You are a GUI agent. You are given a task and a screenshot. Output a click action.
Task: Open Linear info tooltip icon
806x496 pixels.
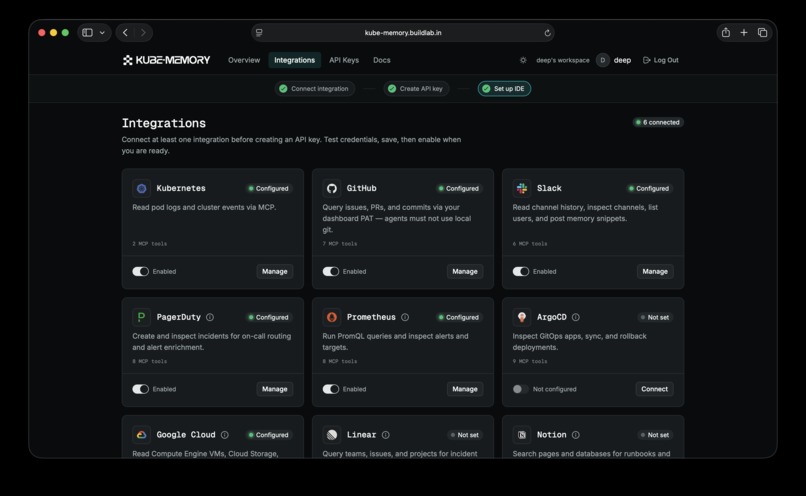(386, 435)
